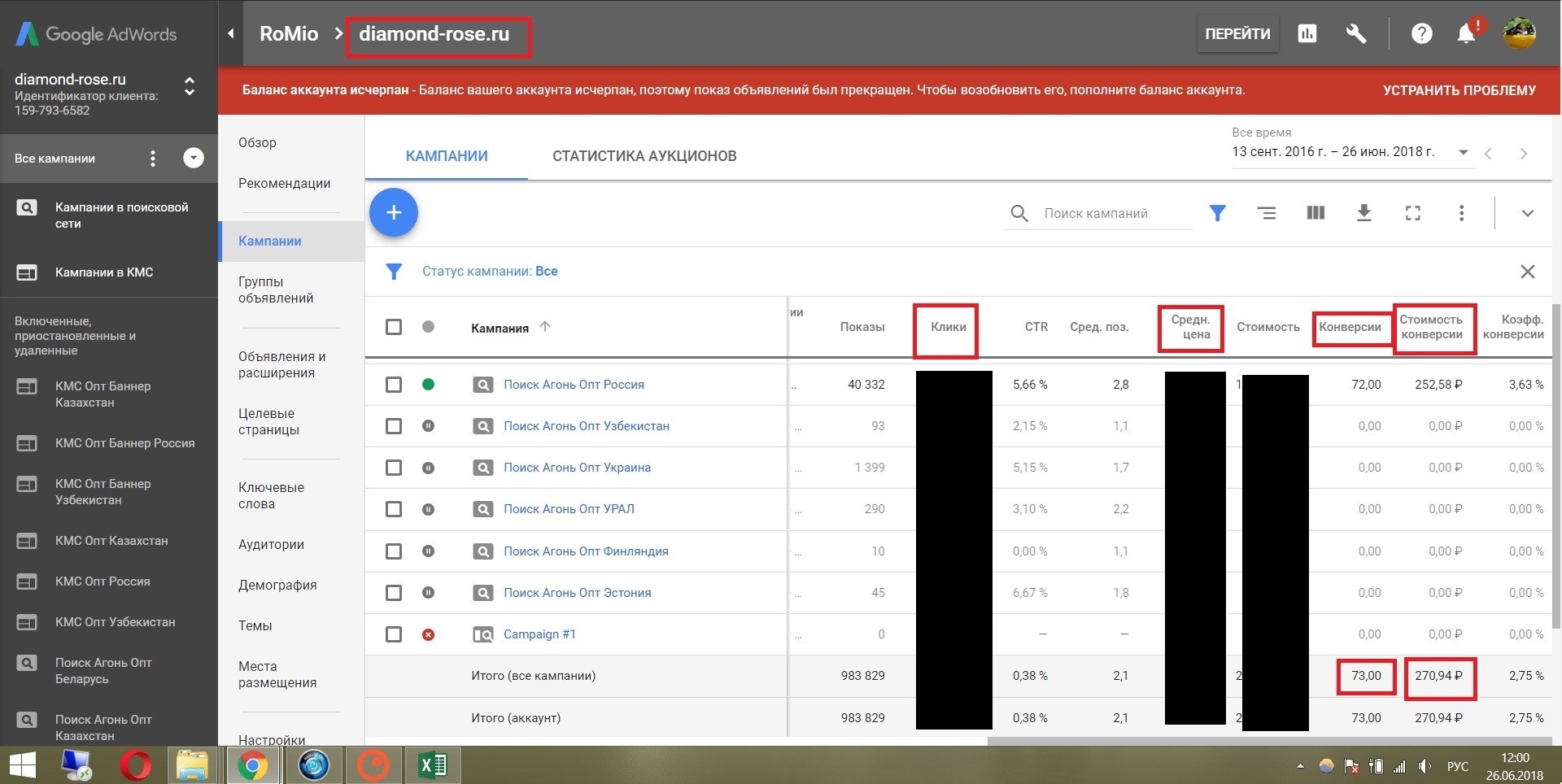Open Ключевые слова in side menu
This screenshot has width=1562, height=784.
point(271,495)
